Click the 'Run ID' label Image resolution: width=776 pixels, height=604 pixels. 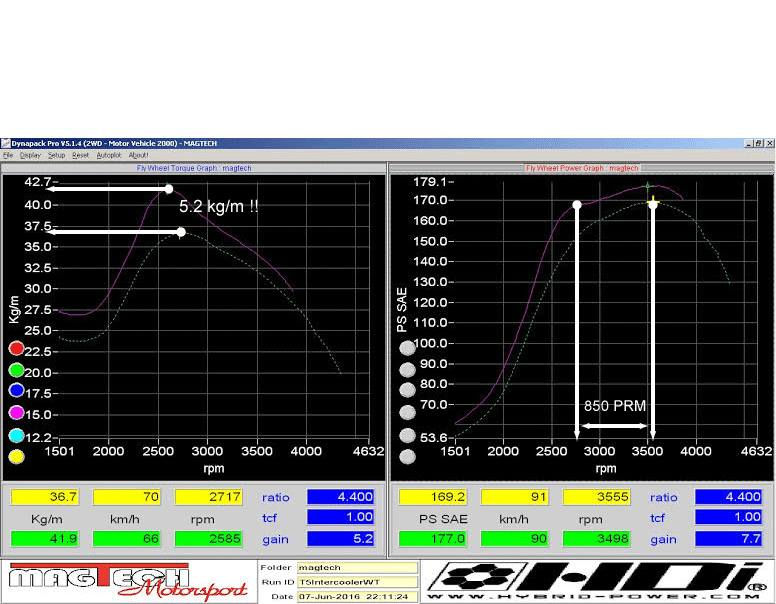[x=278, y=582]
